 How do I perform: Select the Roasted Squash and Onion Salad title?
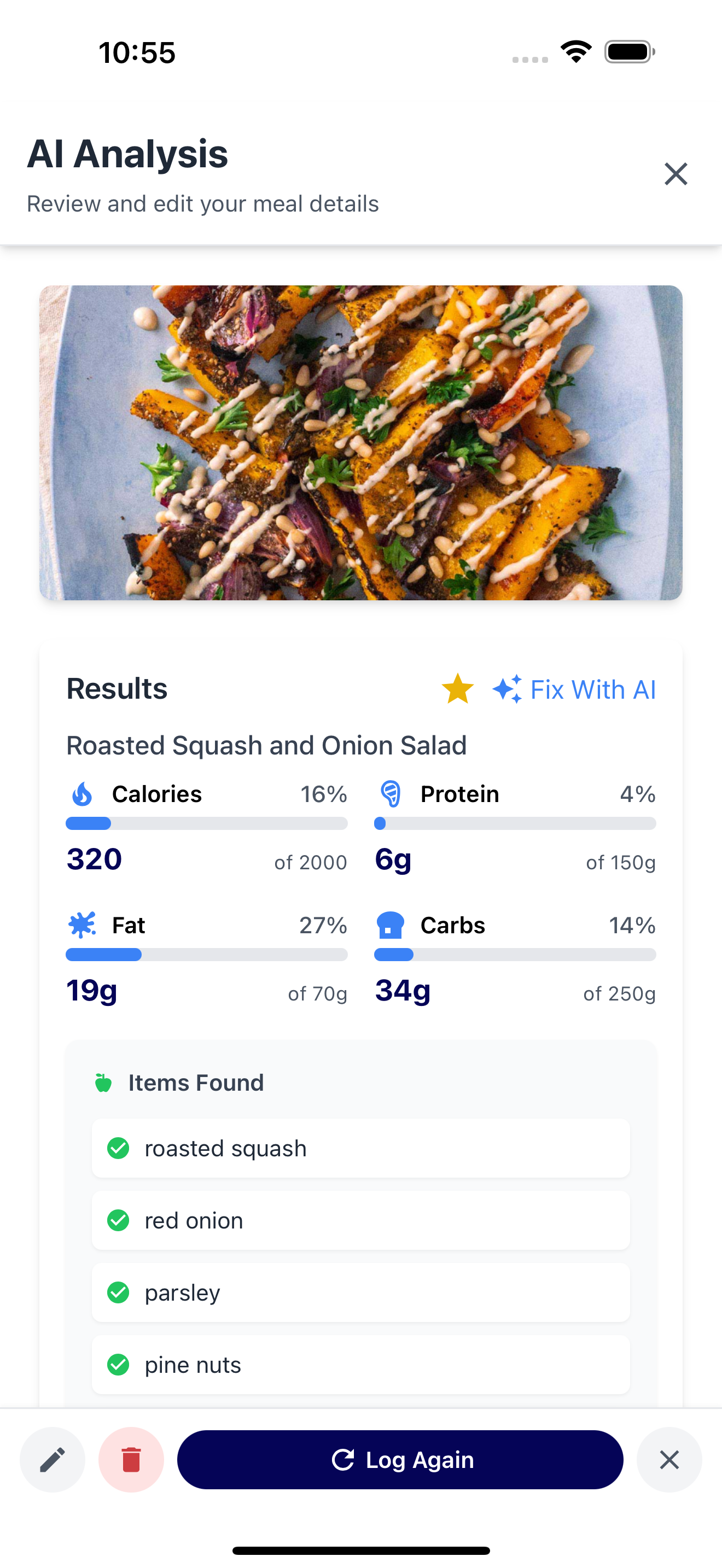[x=266, y=745]
